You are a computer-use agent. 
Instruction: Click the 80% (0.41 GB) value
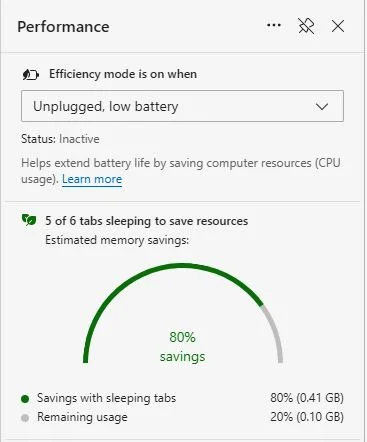307,398
